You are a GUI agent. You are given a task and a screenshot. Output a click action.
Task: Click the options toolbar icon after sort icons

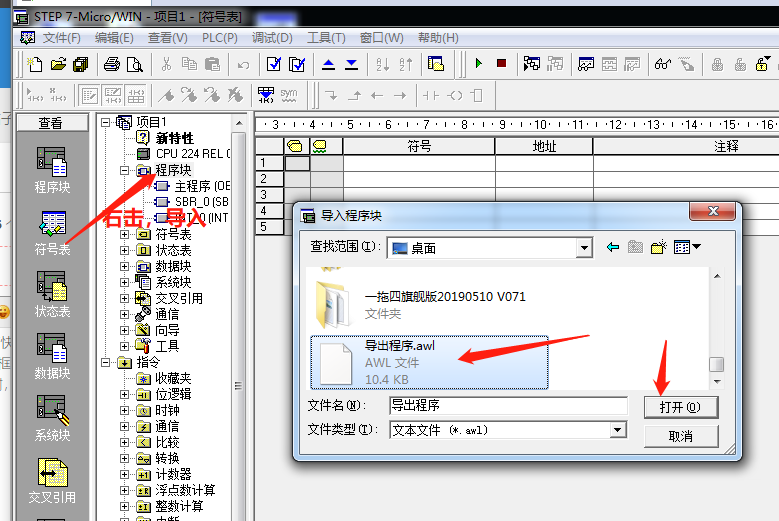[x=436, y=64]
